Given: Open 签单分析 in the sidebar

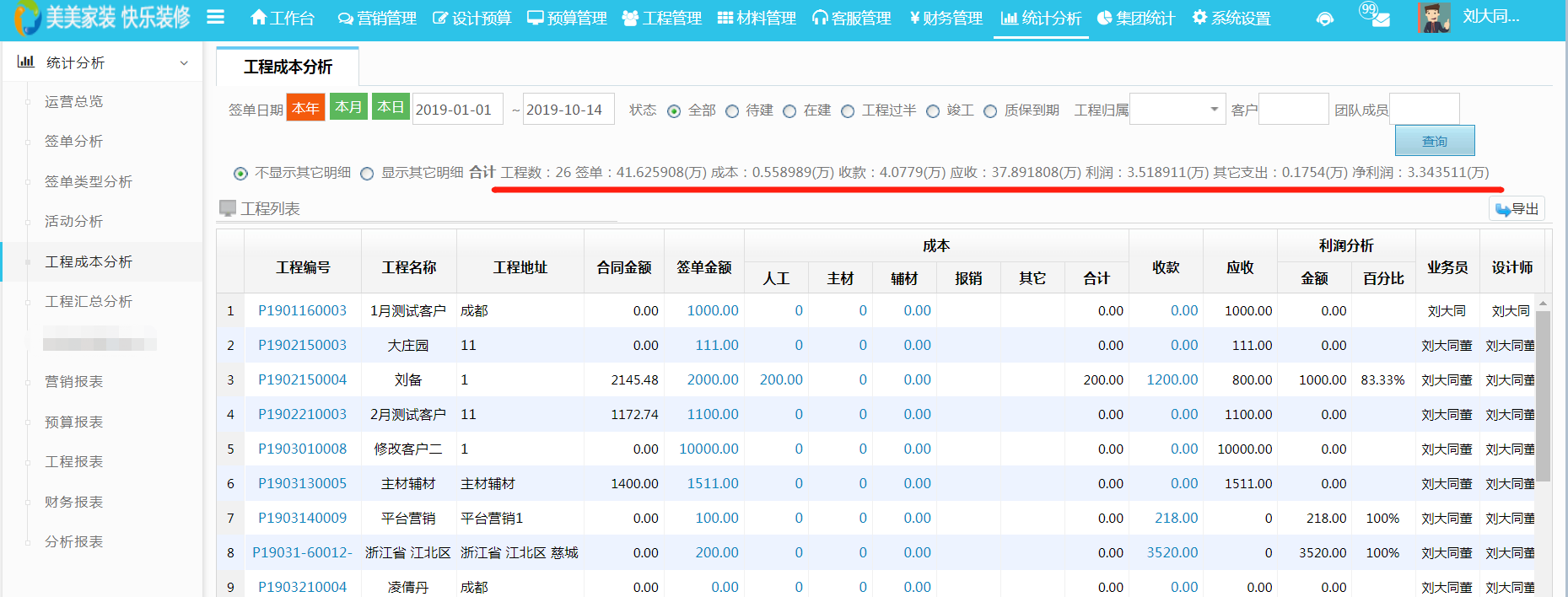Looking at the screenshot, I should click(x=74, y=142).
